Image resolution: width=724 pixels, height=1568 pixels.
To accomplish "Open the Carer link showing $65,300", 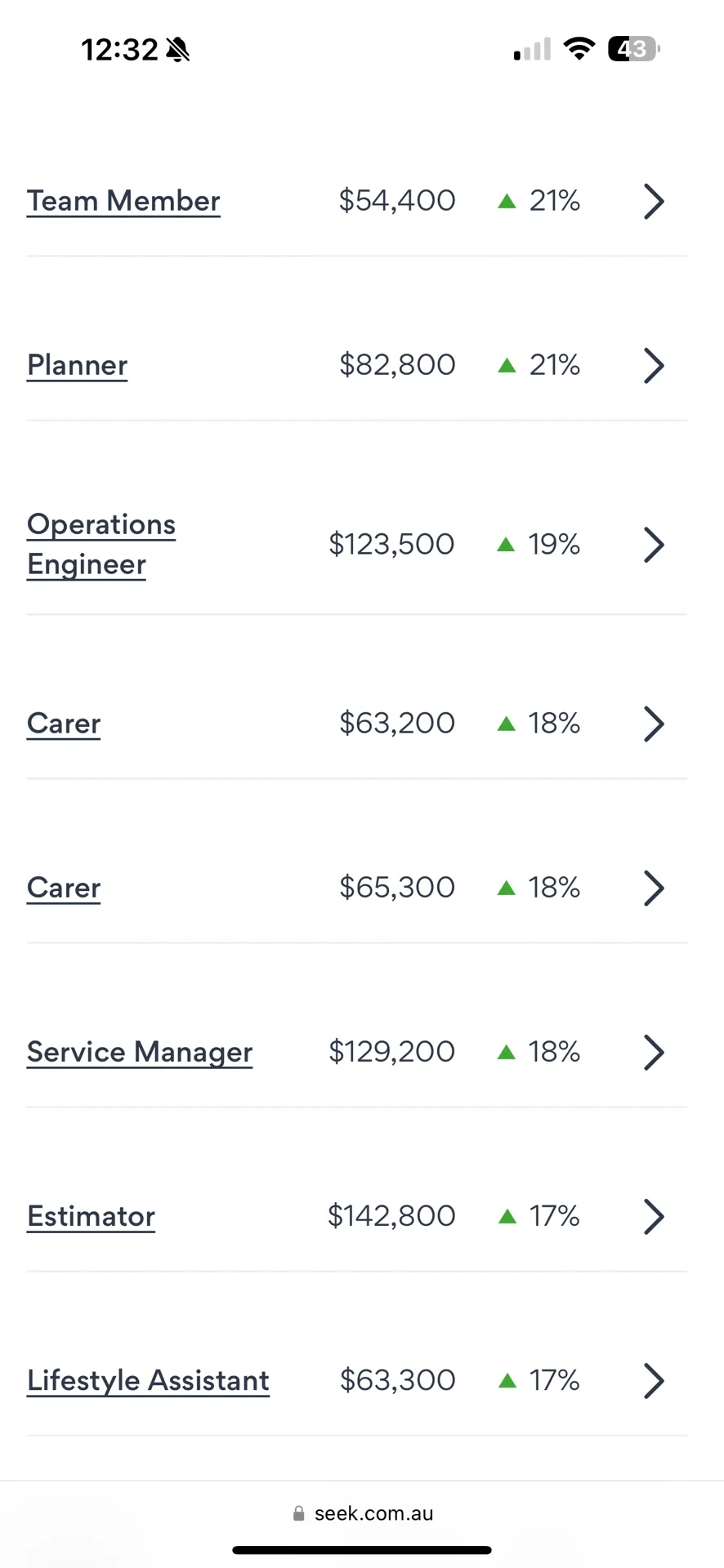I will [x=64, y=888].
